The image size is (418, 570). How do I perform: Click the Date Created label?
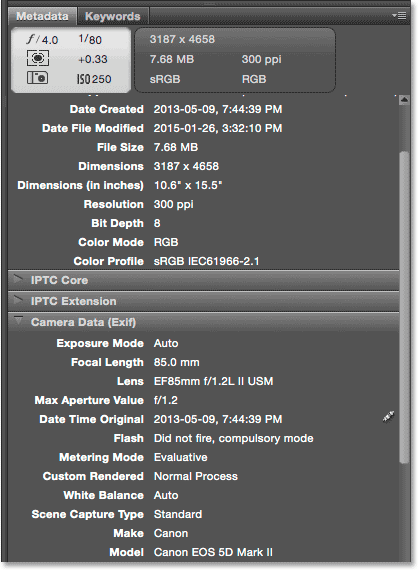(106, 109)
